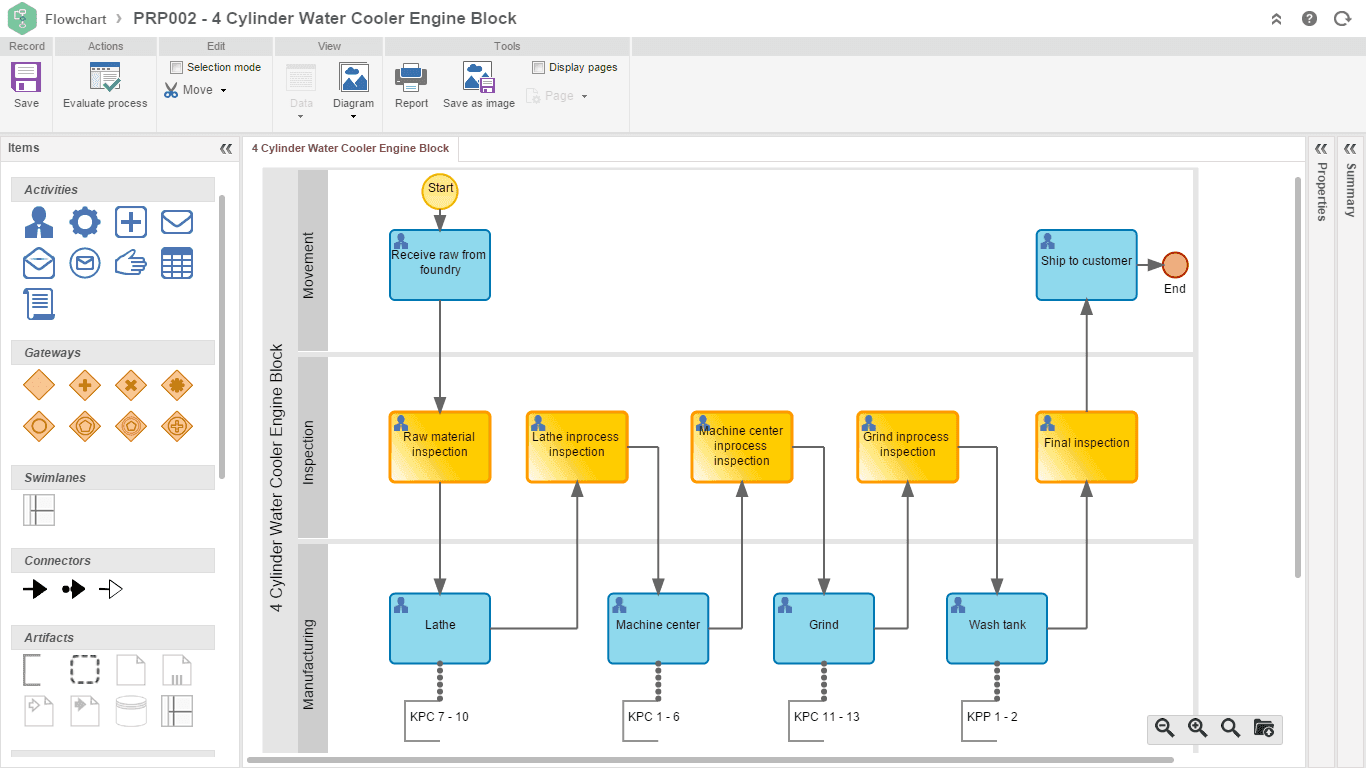Select the system task gear icon

tap(85, 222)
